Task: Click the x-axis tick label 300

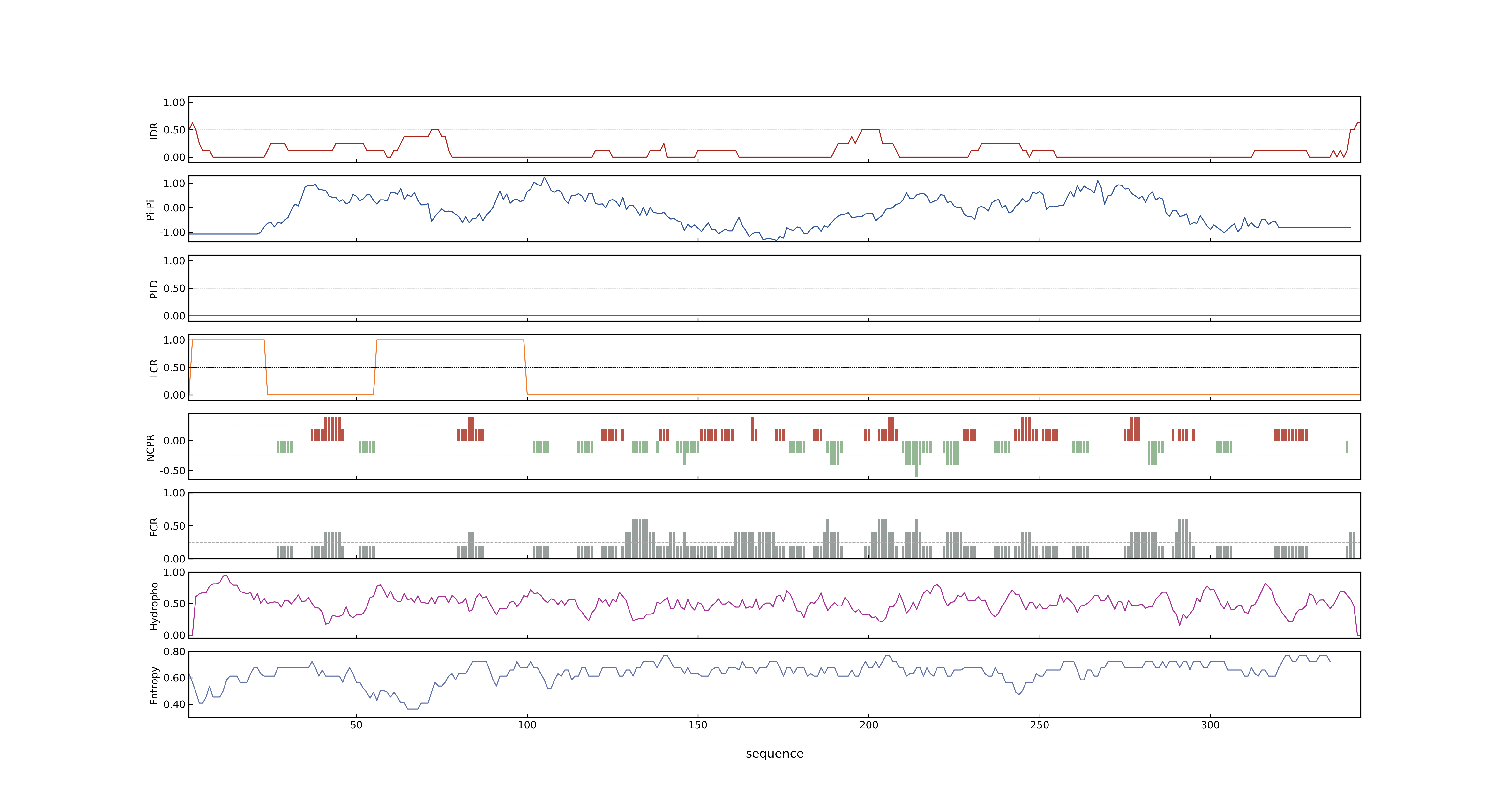Action: [1210, 725]
